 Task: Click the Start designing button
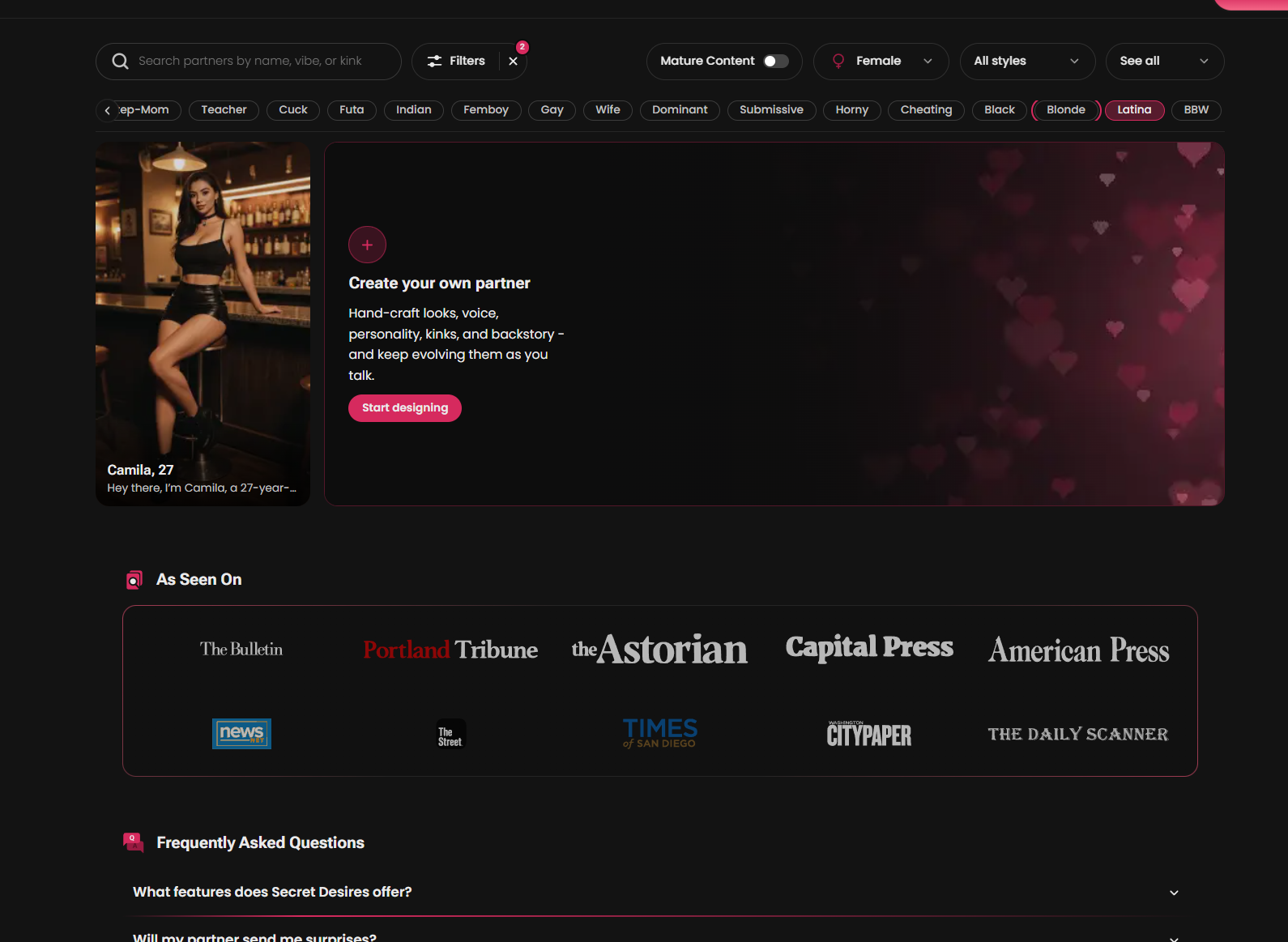(x=405, y=408)
